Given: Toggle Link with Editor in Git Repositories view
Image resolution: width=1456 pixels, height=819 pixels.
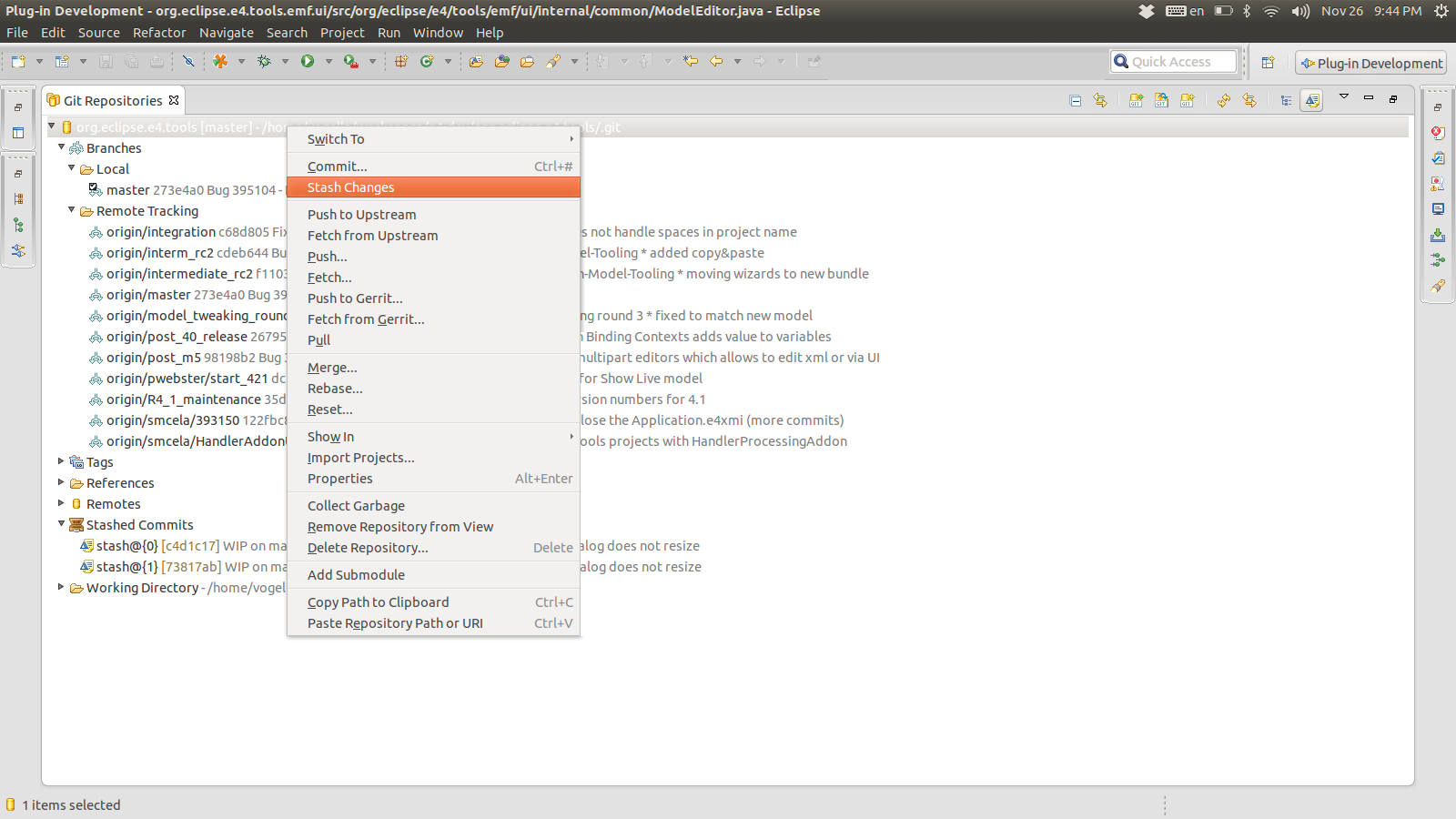Looking at the screenshot, I should (x=1100, y=101).
